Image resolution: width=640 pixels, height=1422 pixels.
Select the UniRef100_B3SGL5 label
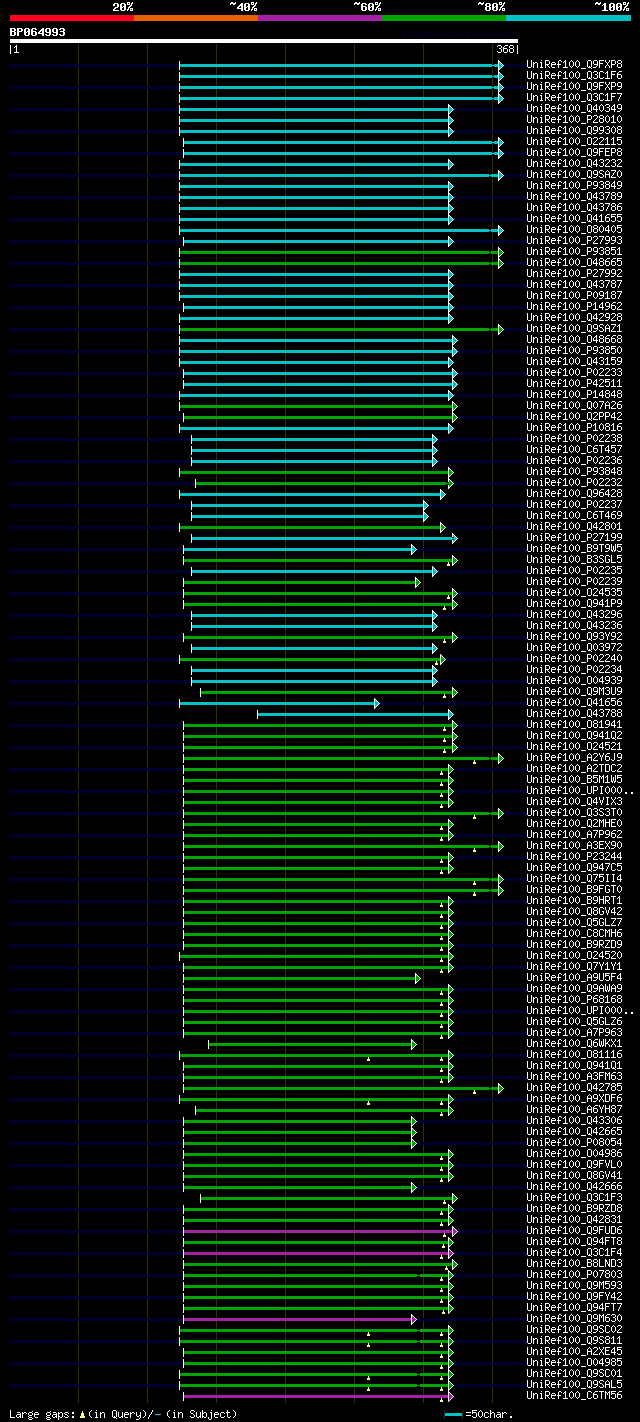click(574, 559)
